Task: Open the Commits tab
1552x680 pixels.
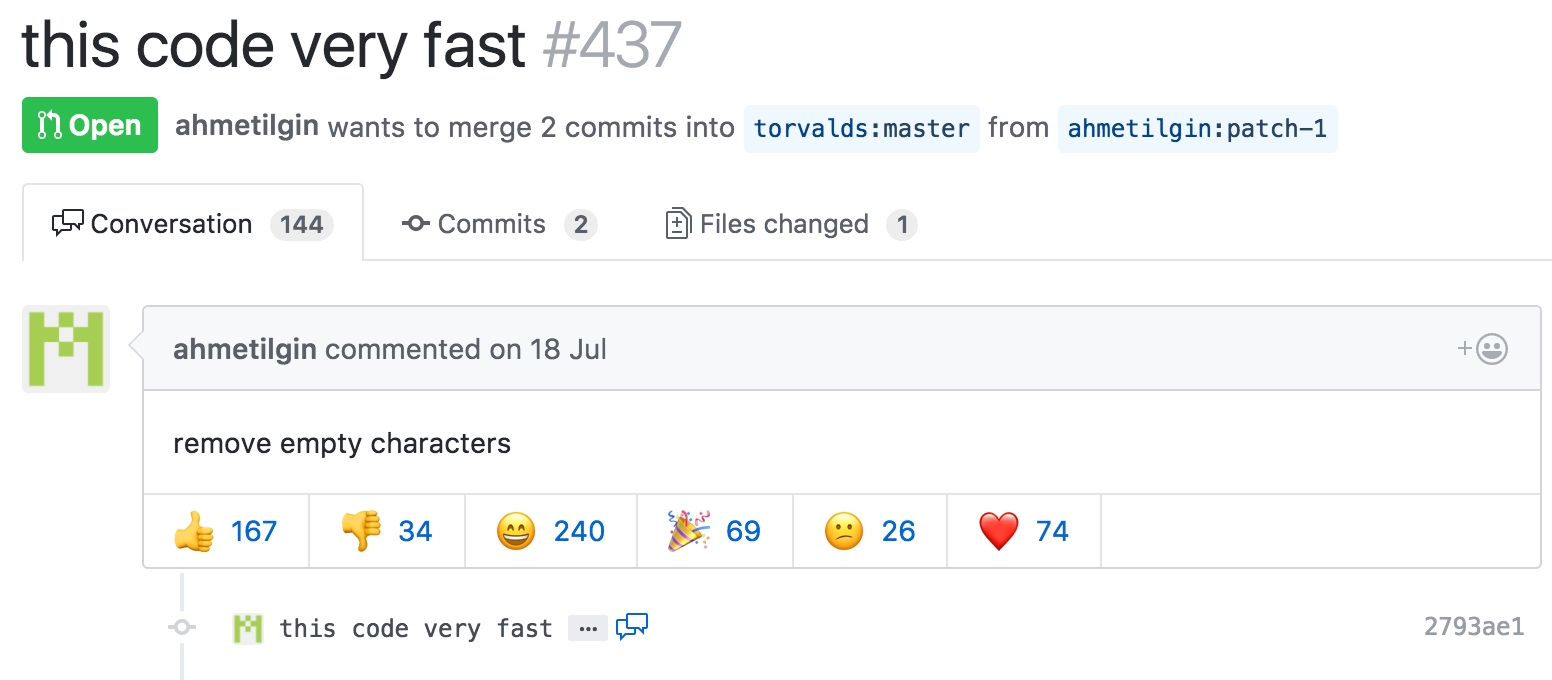Action: [x=499, y=224]
